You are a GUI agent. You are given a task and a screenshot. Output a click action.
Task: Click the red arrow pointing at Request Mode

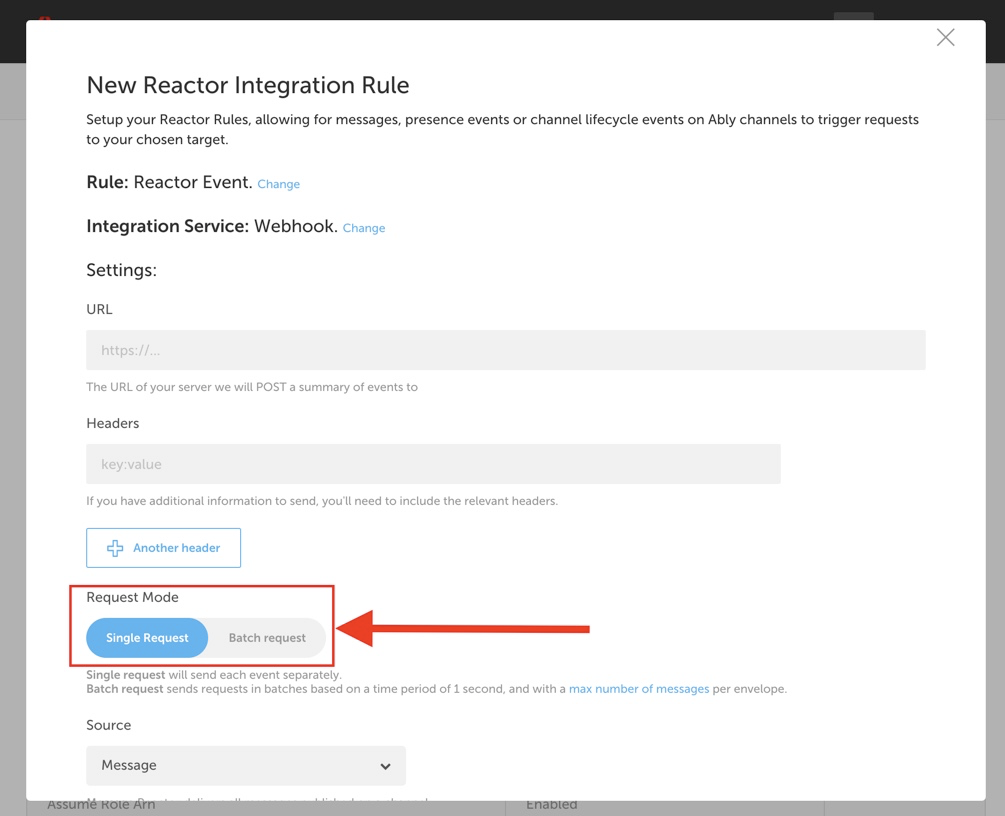pyautogui.click(x=463, y=629)
